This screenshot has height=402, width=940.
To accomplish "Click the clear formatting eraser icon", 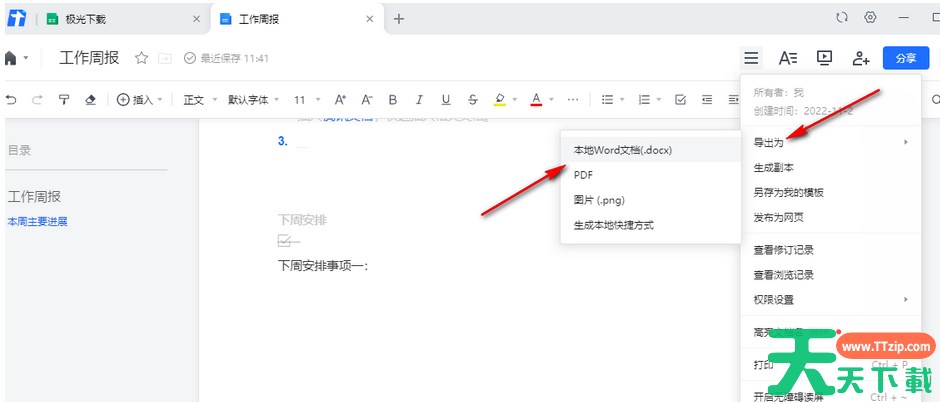I will tap(91, 100).
